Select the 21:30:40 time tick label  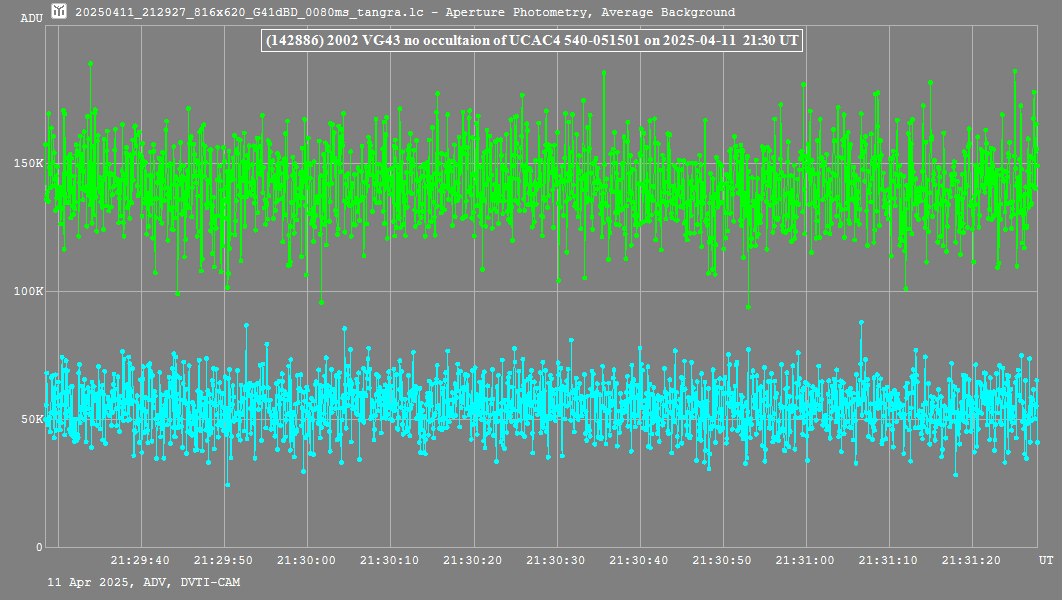[639, 561]
